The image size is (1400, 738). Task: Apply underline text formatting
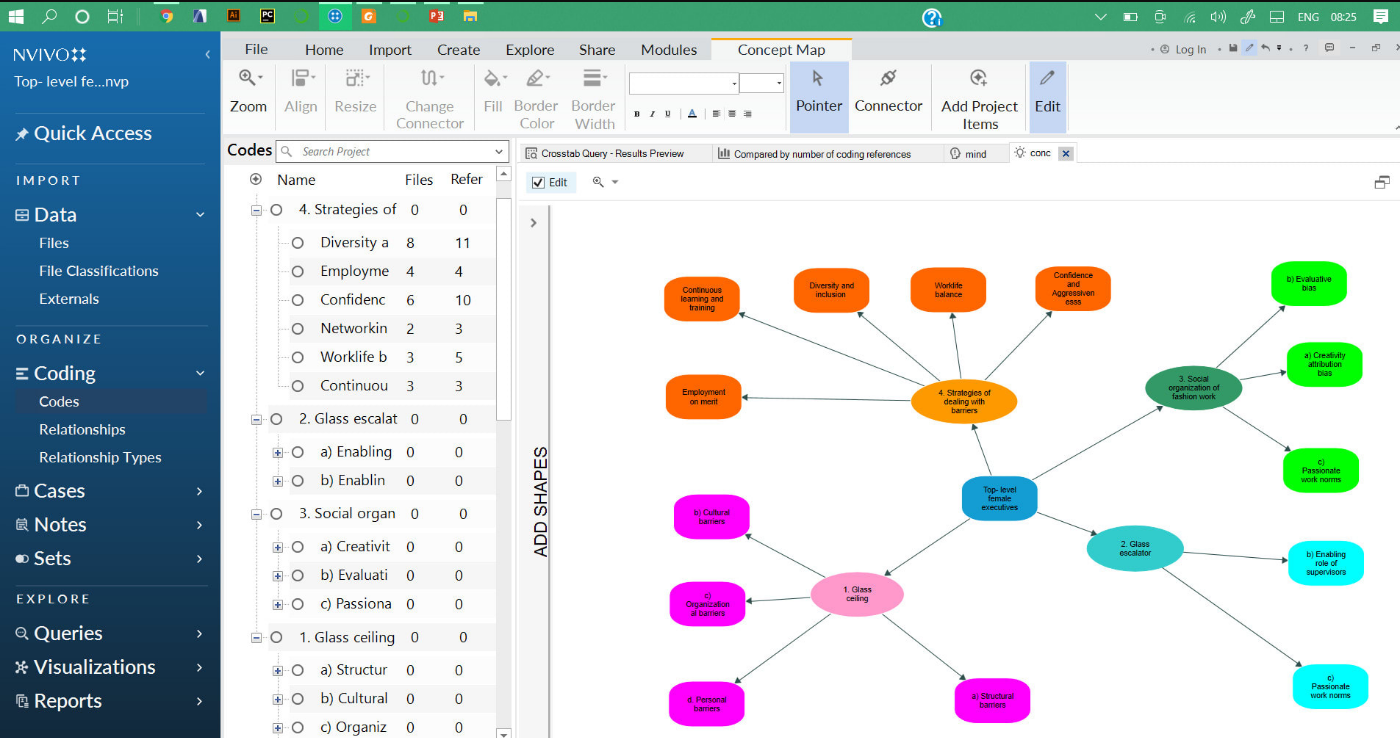(x=667, y=114)
